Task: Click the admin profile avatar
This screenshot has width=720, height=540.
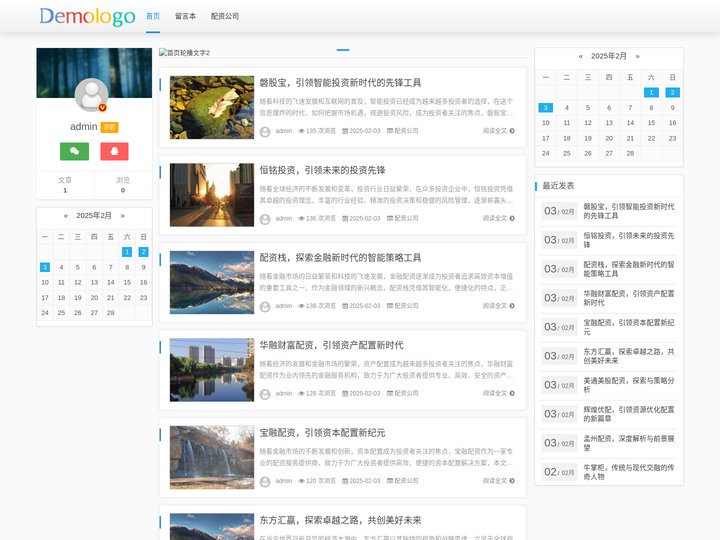Action: 91,95
